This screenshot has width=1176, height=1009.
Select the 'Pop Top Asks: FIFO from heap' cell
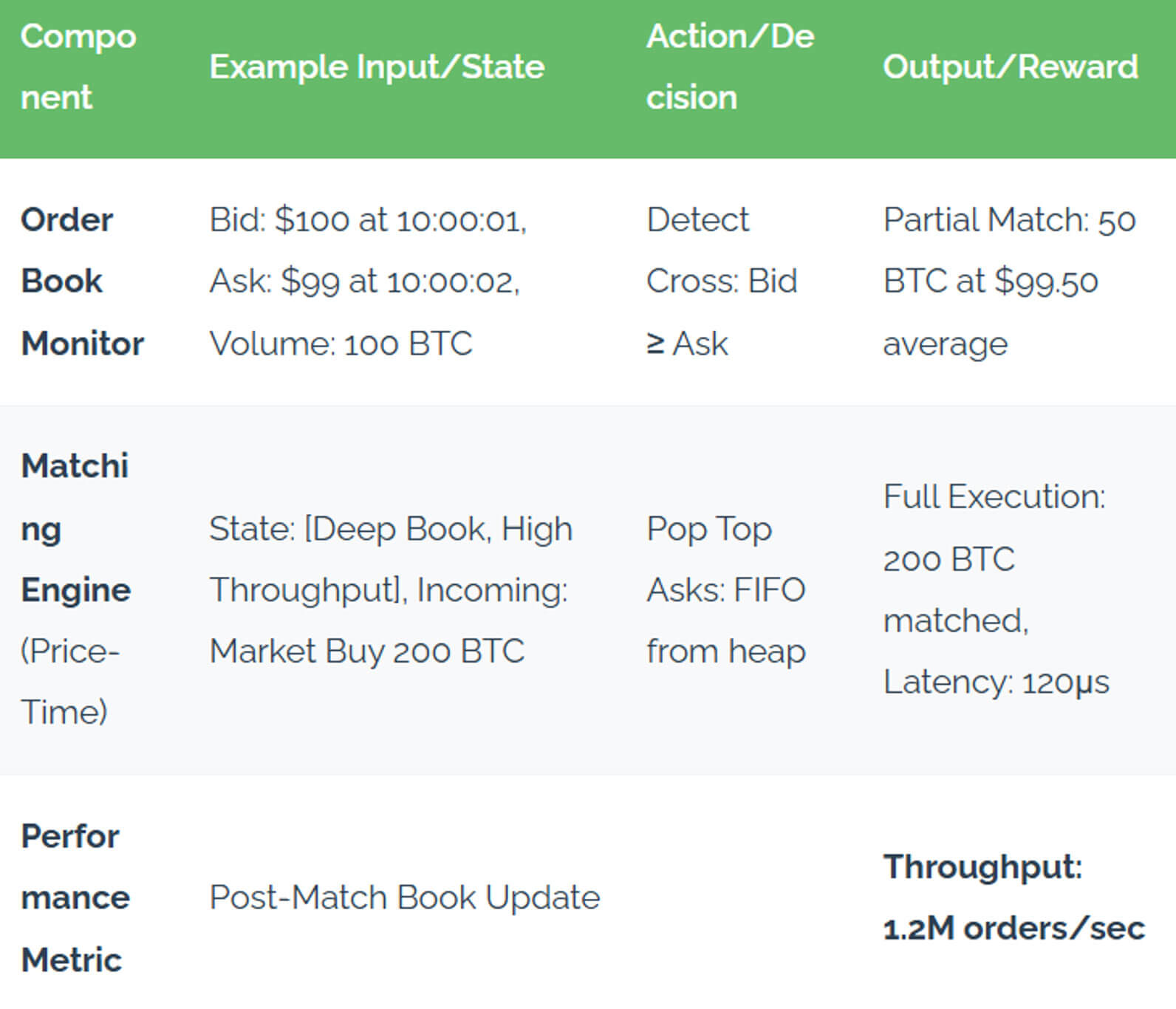point(725,590)
